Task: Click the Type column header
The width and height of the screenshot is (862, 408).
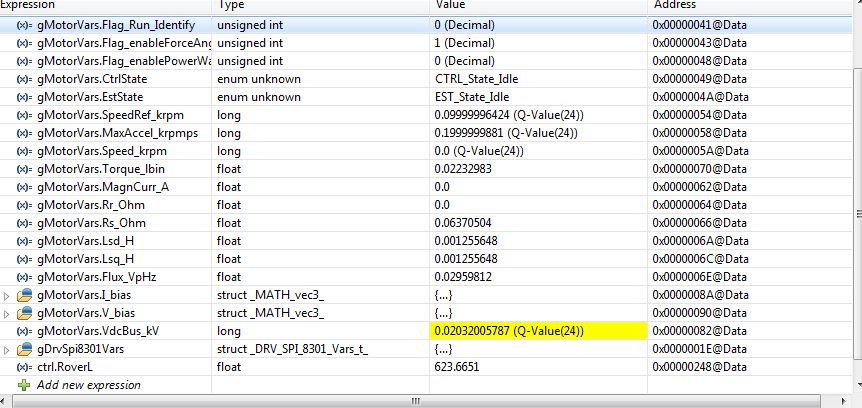Action: [x=321, y=5]
